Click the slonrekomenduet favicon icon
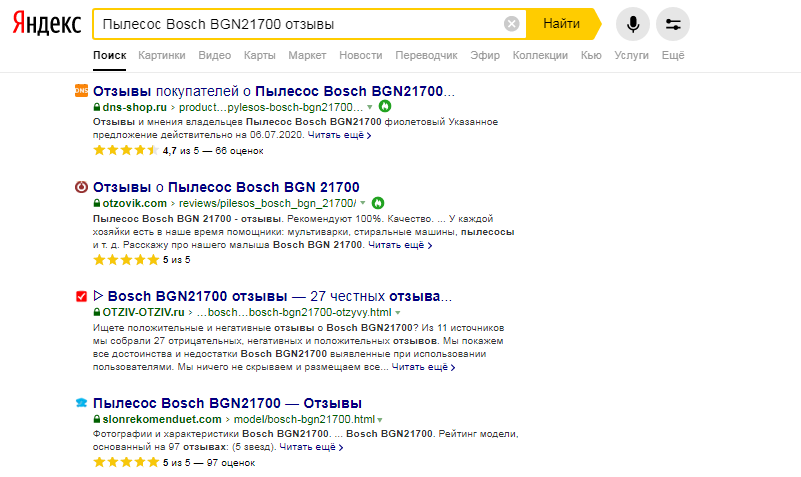The width and height of the screenshot is (801, 477). pyautogui.click(x=82, y=403)
